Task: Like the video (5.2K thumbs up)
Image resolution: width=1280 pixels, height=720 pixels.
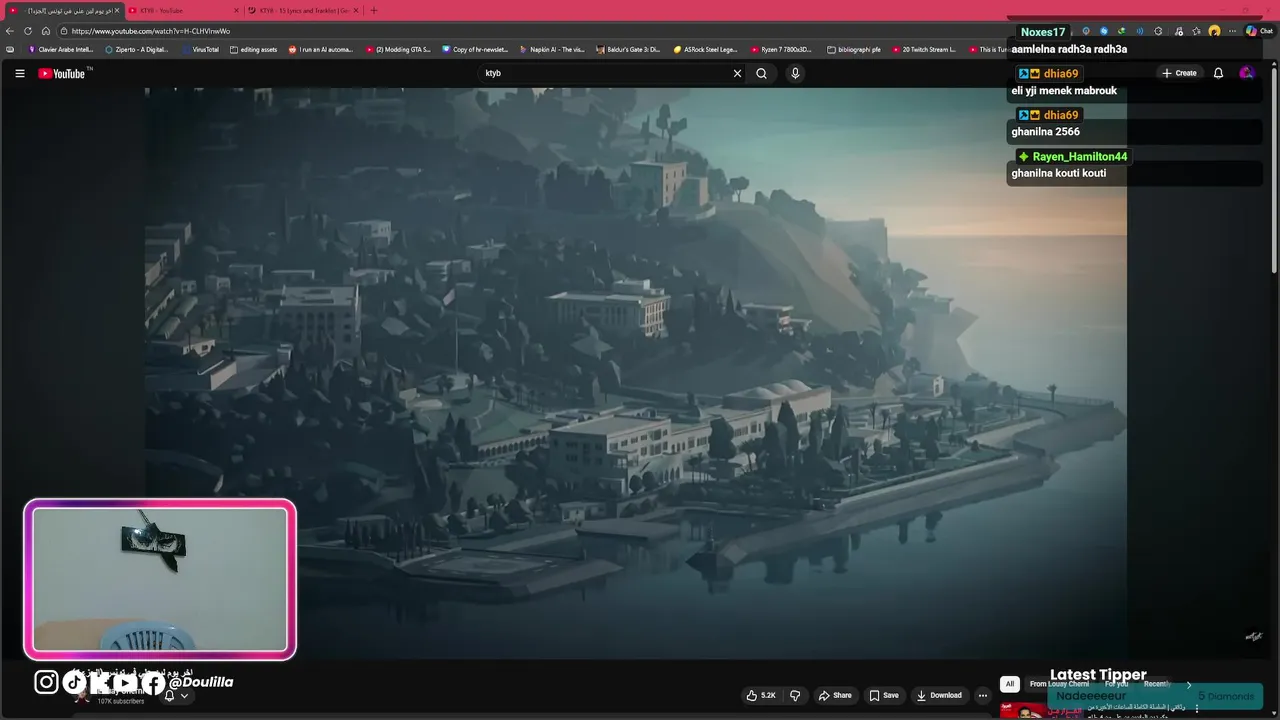Action: pos(762,695)
